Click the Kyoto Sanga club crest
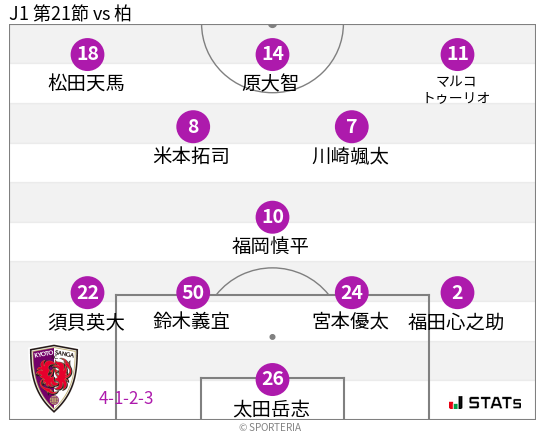 (54, 378)
